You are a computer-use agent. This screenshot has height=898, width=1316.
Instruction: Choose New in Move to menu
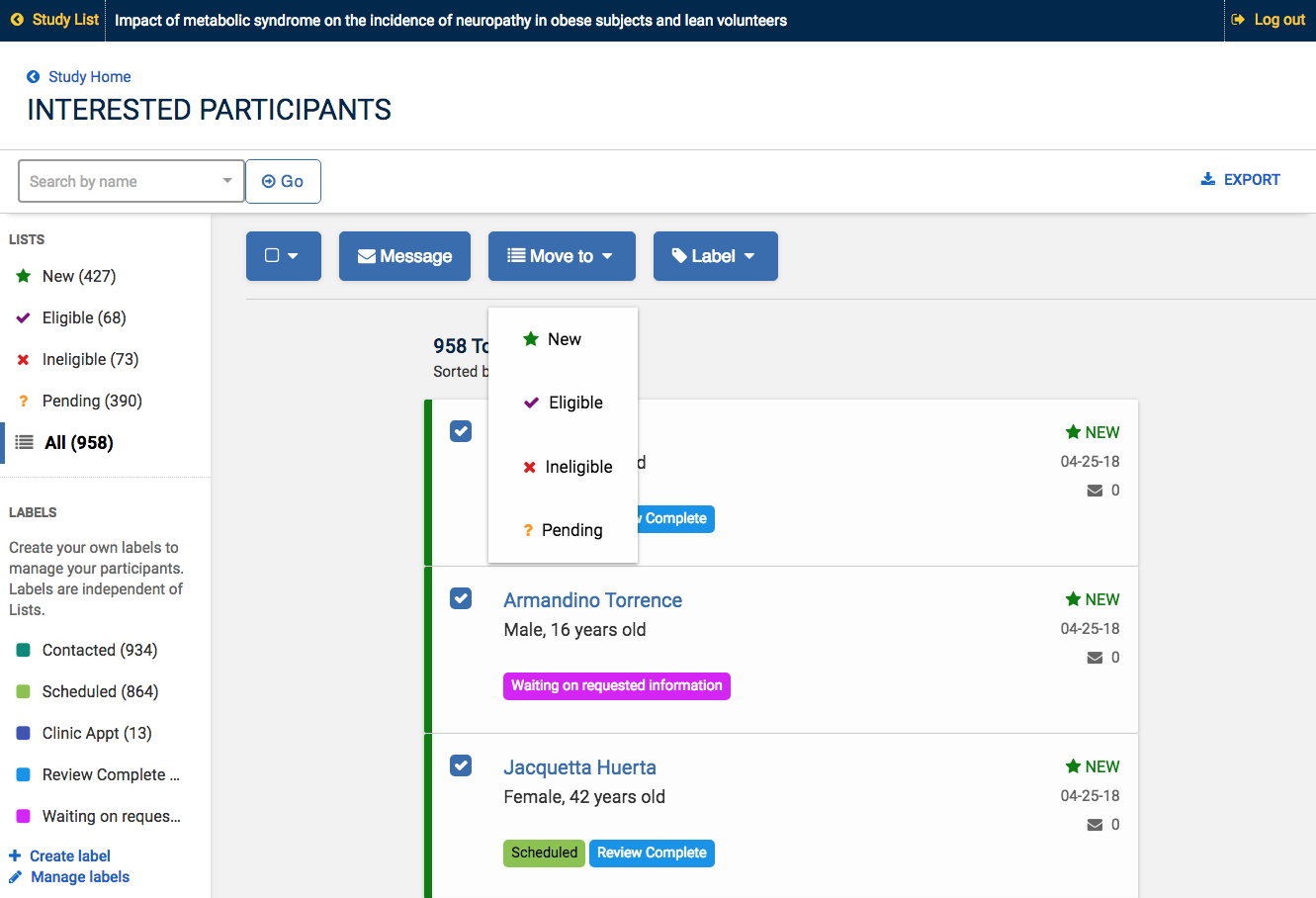point(563,339)
